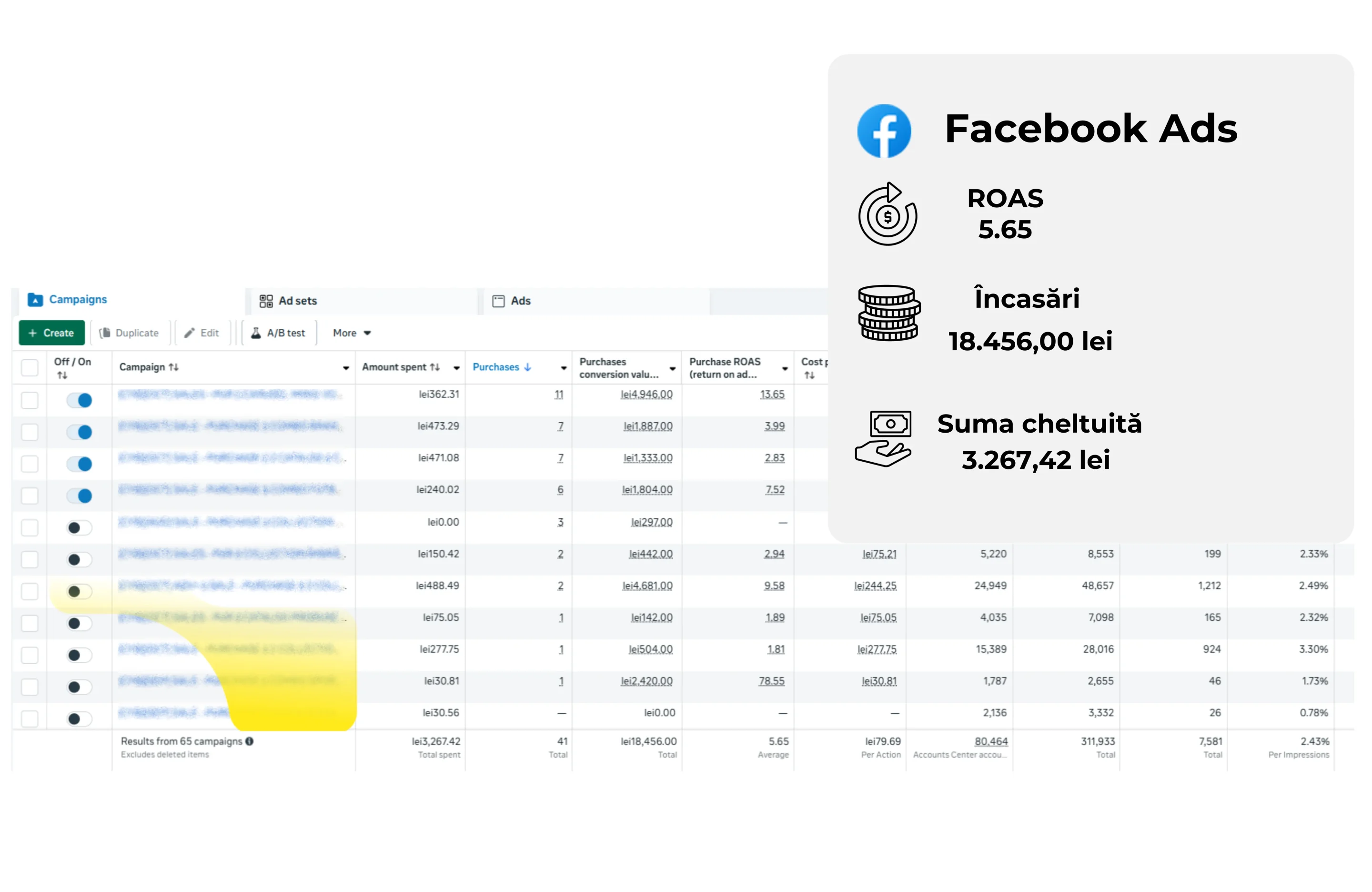
Task: Check the select-all checkbox in the header
Action: click(x=30, y=367)
